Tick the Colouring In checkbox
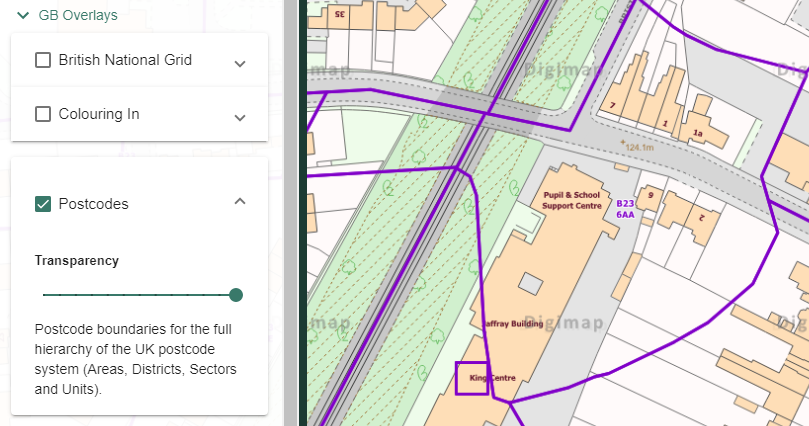 pos(43,114)
